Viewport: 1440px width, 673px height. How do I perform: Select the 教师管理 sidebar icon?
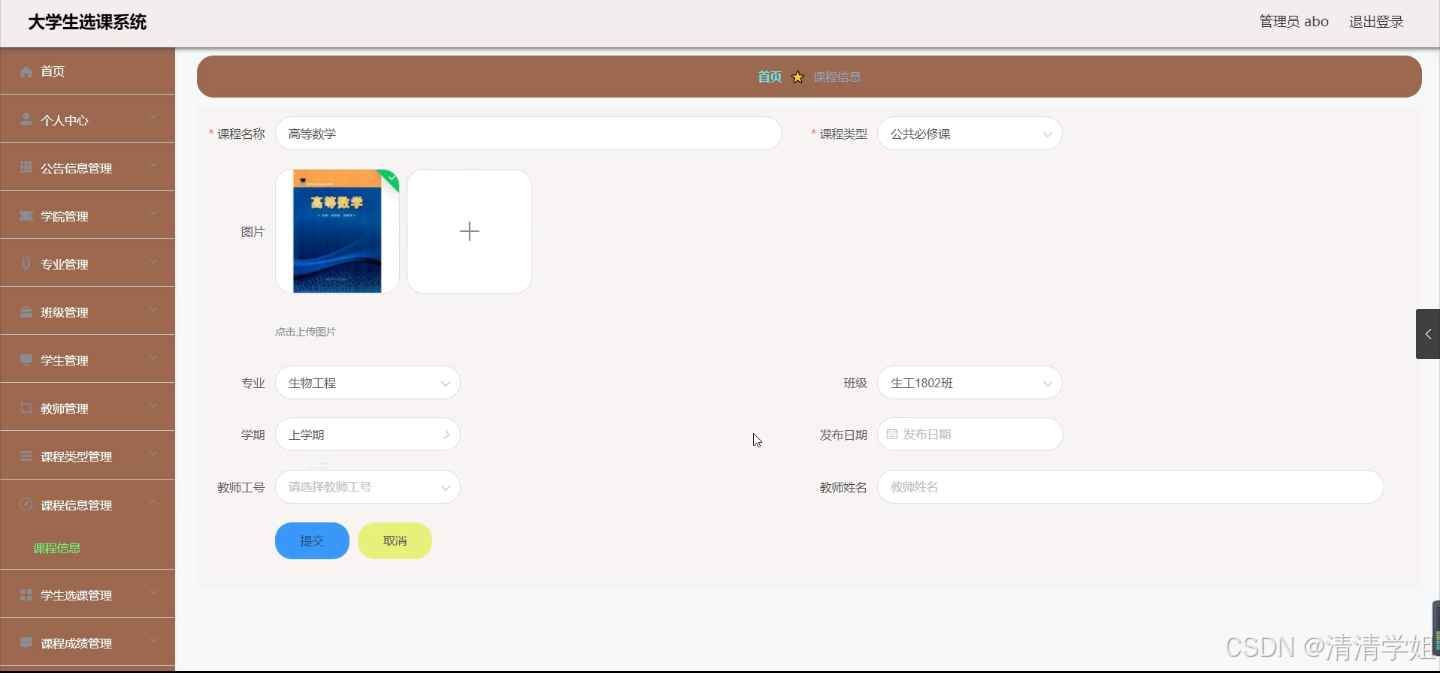click(x=25, y=407)
